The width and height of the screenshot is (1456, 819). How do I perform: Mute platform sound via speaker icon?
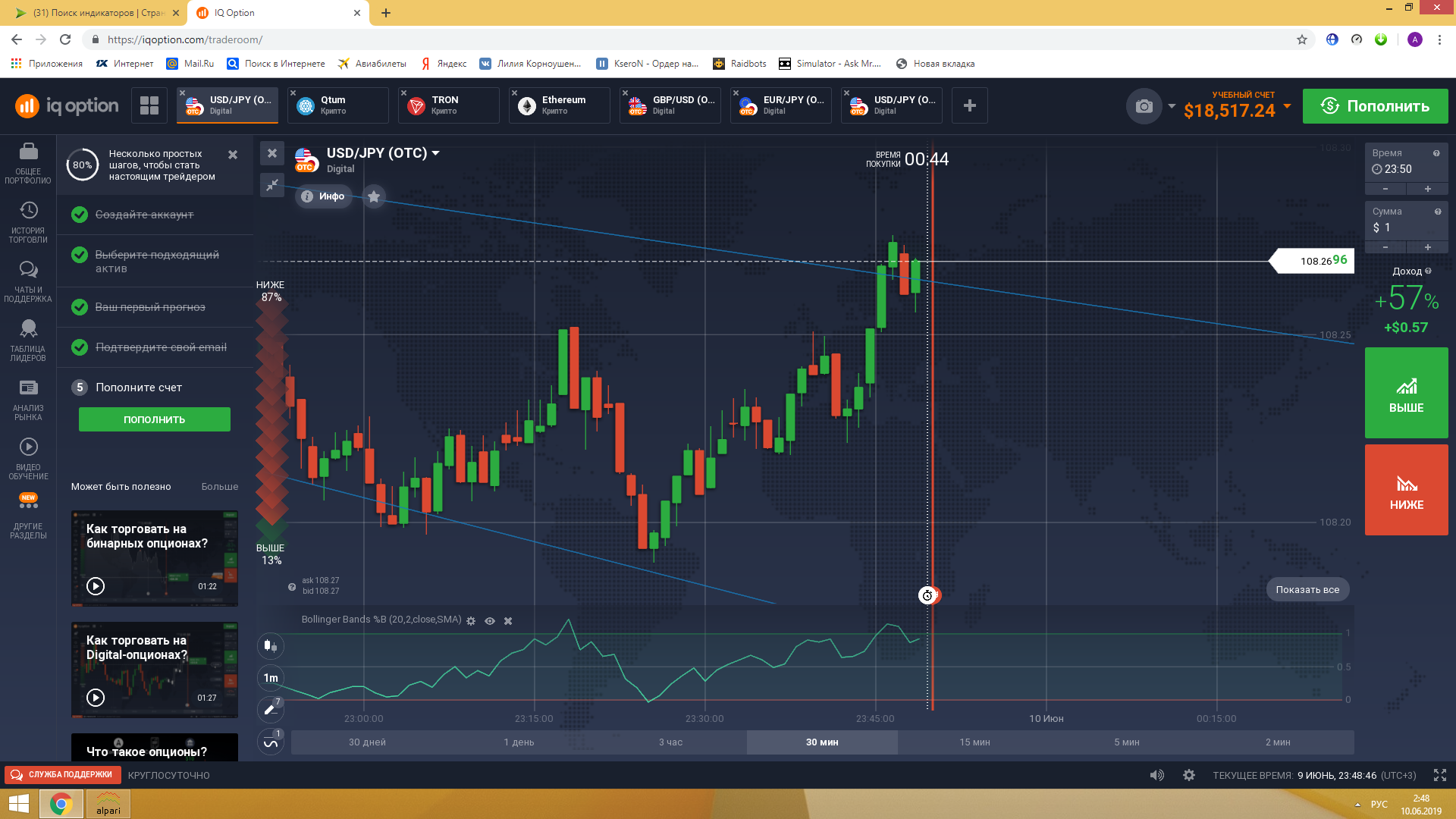pos(1156,775)
